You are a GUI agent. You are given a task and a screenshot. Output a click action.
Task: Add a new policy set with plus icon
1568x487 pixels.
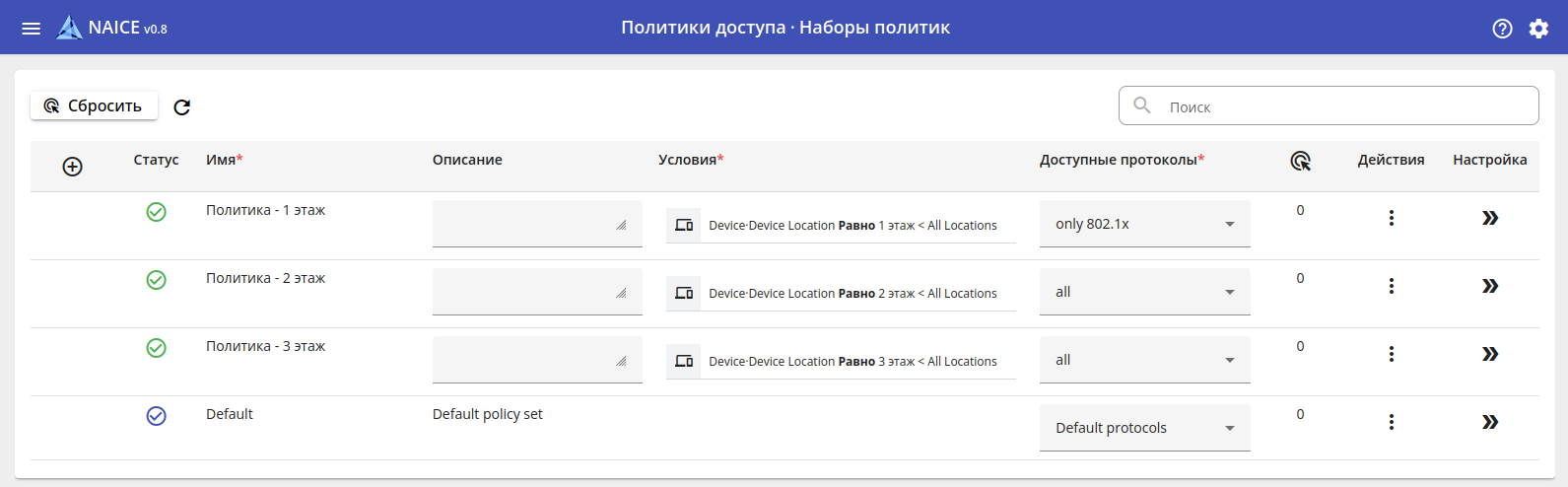72,167
